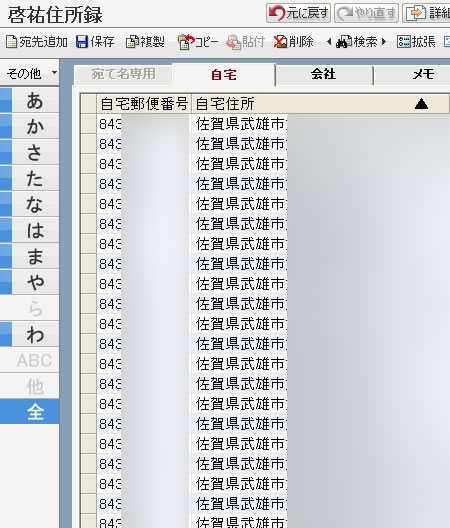Delete entry with the 削除 icon

point(280,42)
